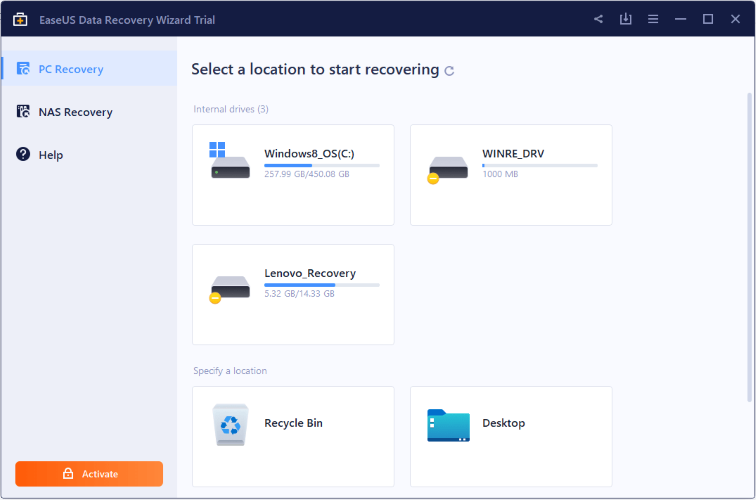Select the PC Recovery tab
This screenshot has height=500, width=756.
[90, 69]
